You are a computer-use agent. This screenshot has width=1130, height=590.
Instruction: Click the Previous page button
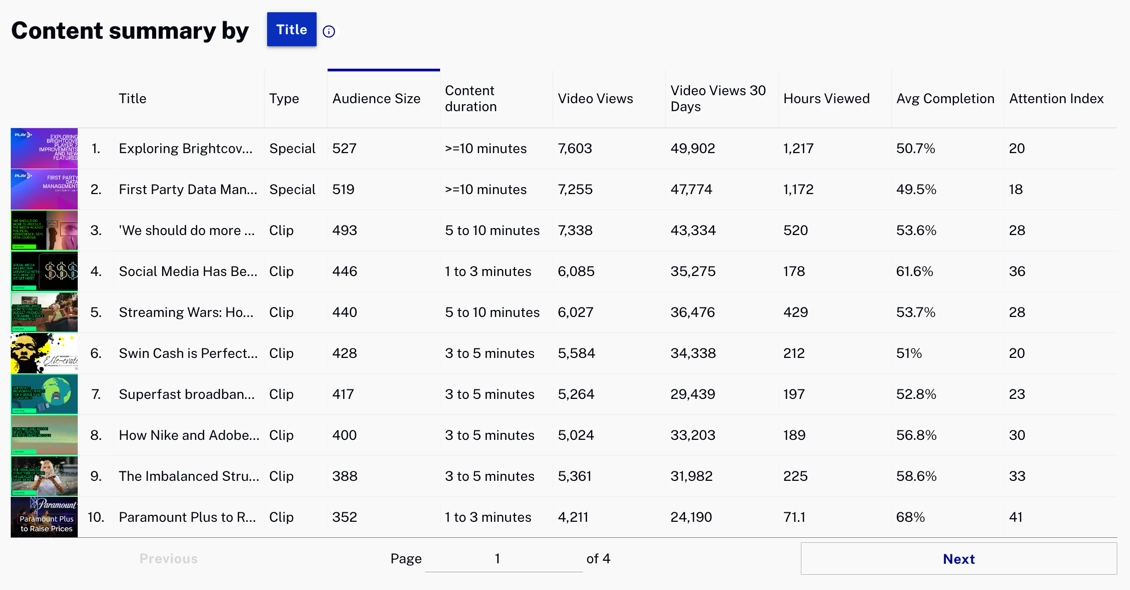click(x=168, y=559)
